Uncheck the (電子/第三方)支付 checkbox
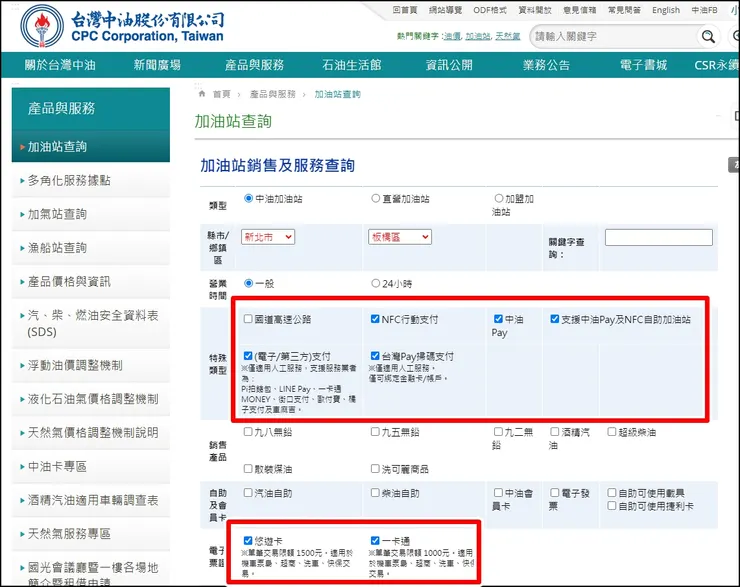 click(248, 356)
